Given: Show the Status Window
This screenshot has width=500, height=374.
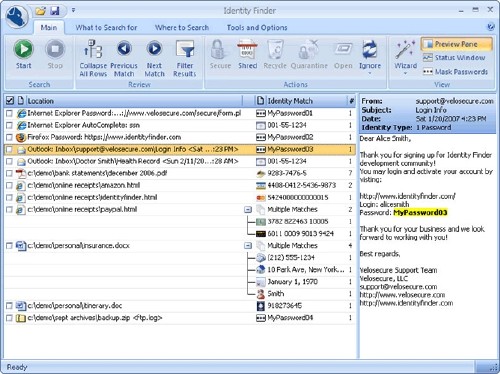Looking at the screenshot, I should tap(454, 58).
